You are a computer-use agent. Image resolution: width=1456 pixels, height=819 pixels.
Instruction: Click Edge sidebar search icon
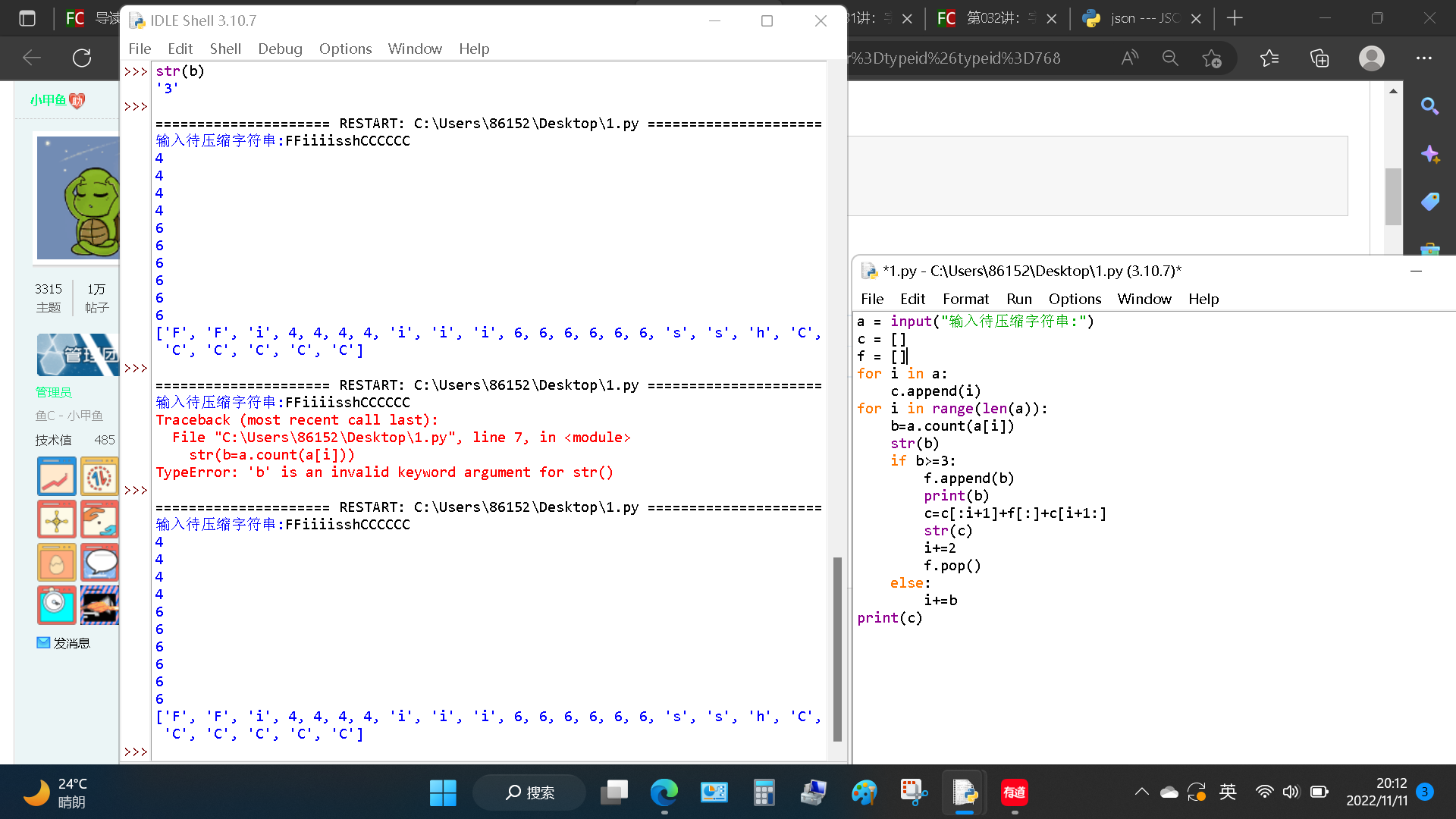click(1429, 106)
